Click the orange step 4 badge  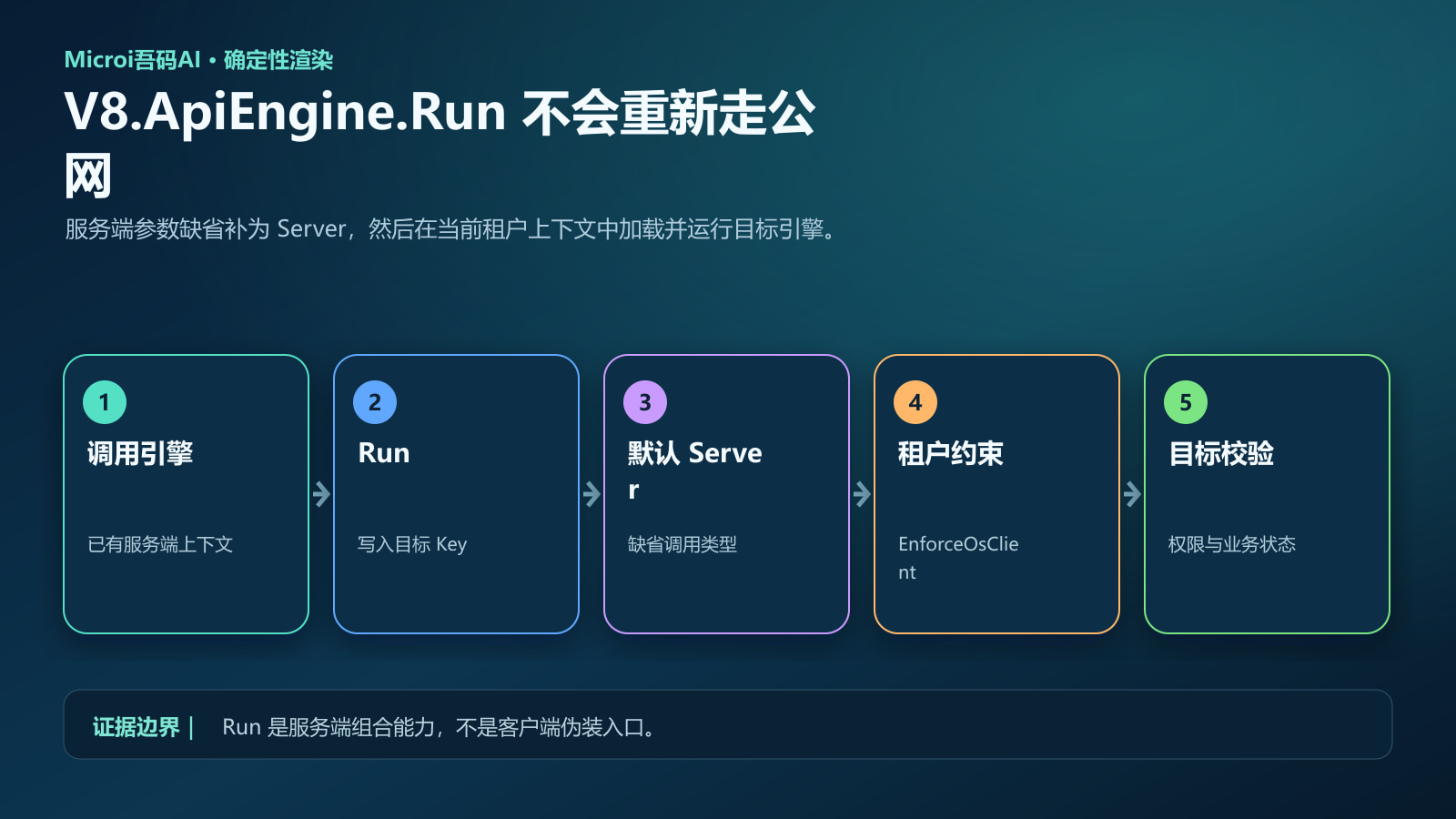[x=915, y=402]
